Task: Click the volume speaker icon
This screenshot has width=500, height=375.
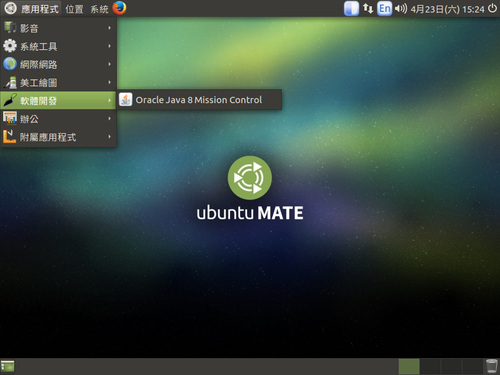Action: (401, 8)
